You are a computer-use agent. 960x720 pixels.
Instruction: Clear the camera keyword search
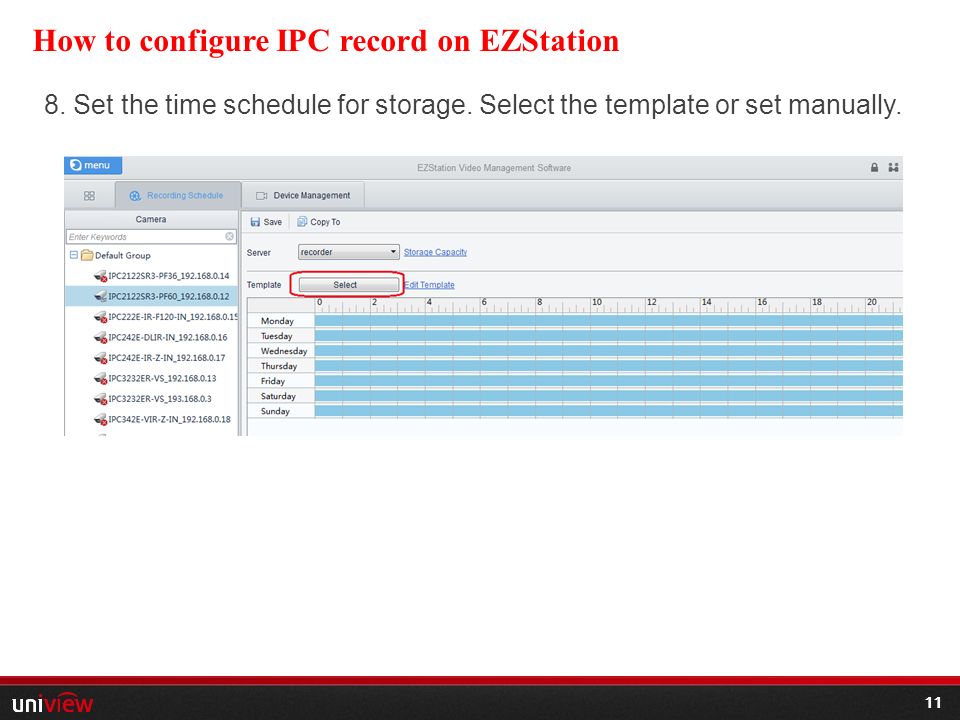[x=230, y=236]
